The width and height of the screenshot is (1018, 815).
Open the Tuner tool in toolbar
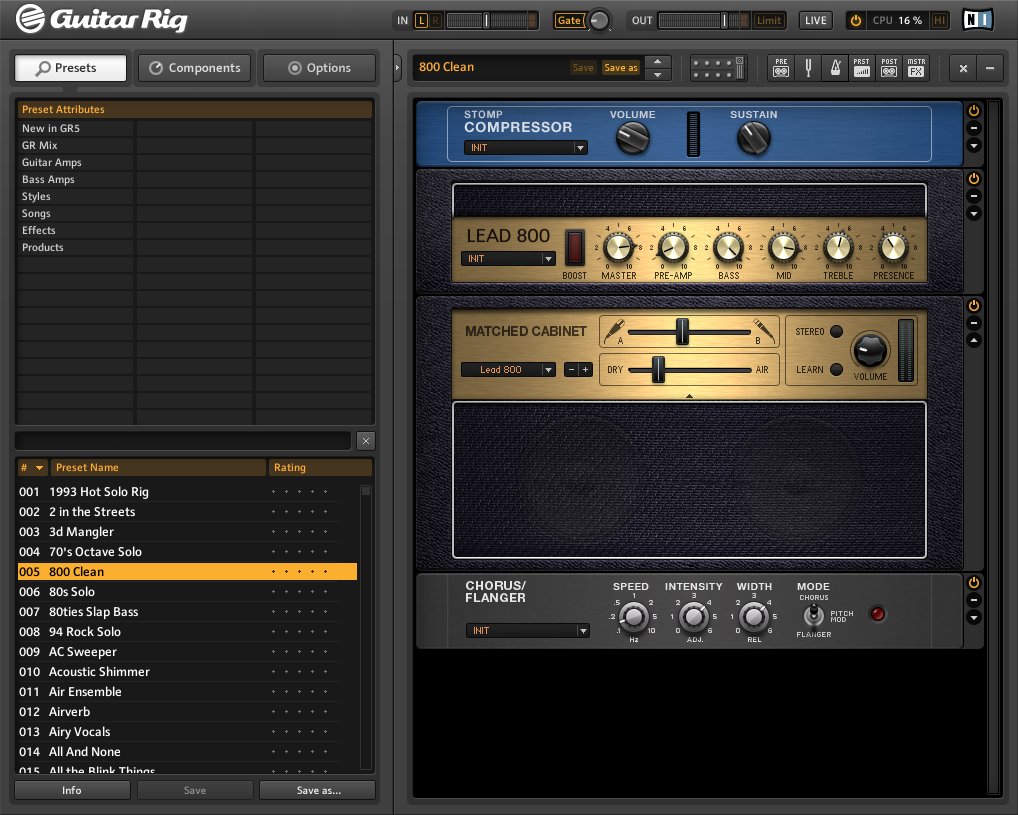808,68
